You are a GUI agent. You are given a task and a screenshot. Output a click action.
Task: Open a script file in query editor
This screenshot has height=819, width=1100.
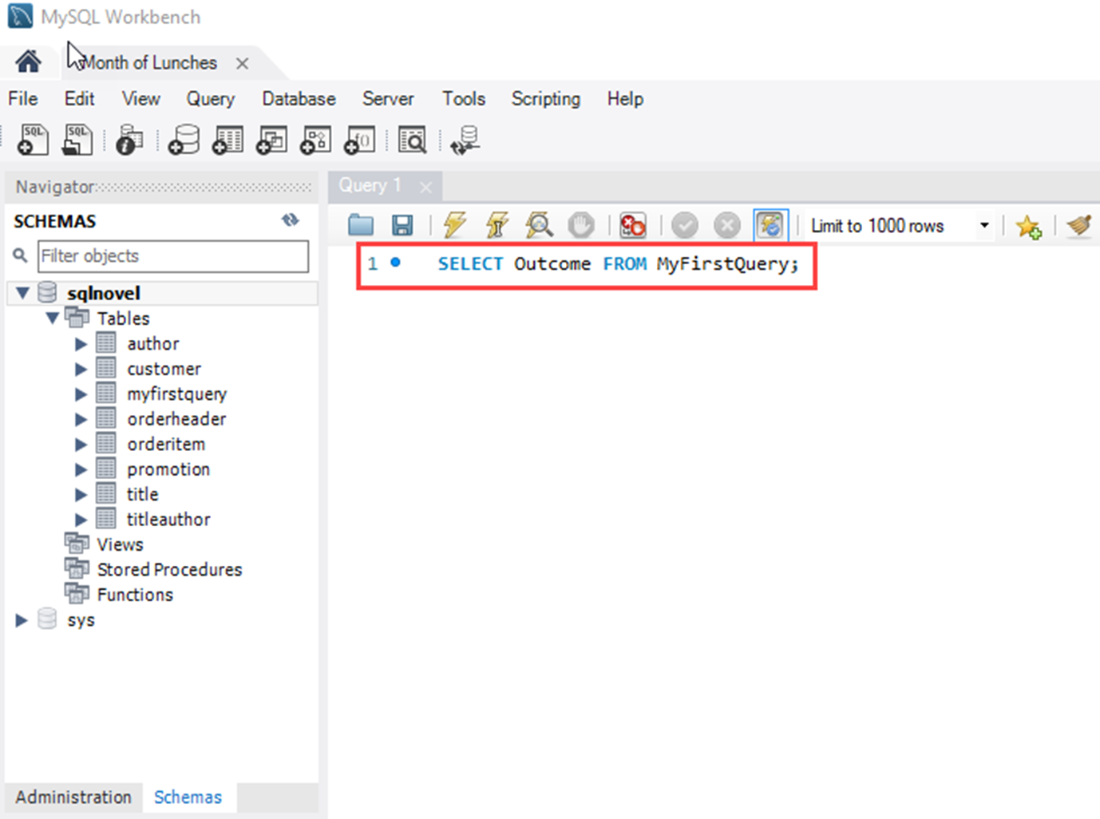pyautogui.click(x=361, y=225)
